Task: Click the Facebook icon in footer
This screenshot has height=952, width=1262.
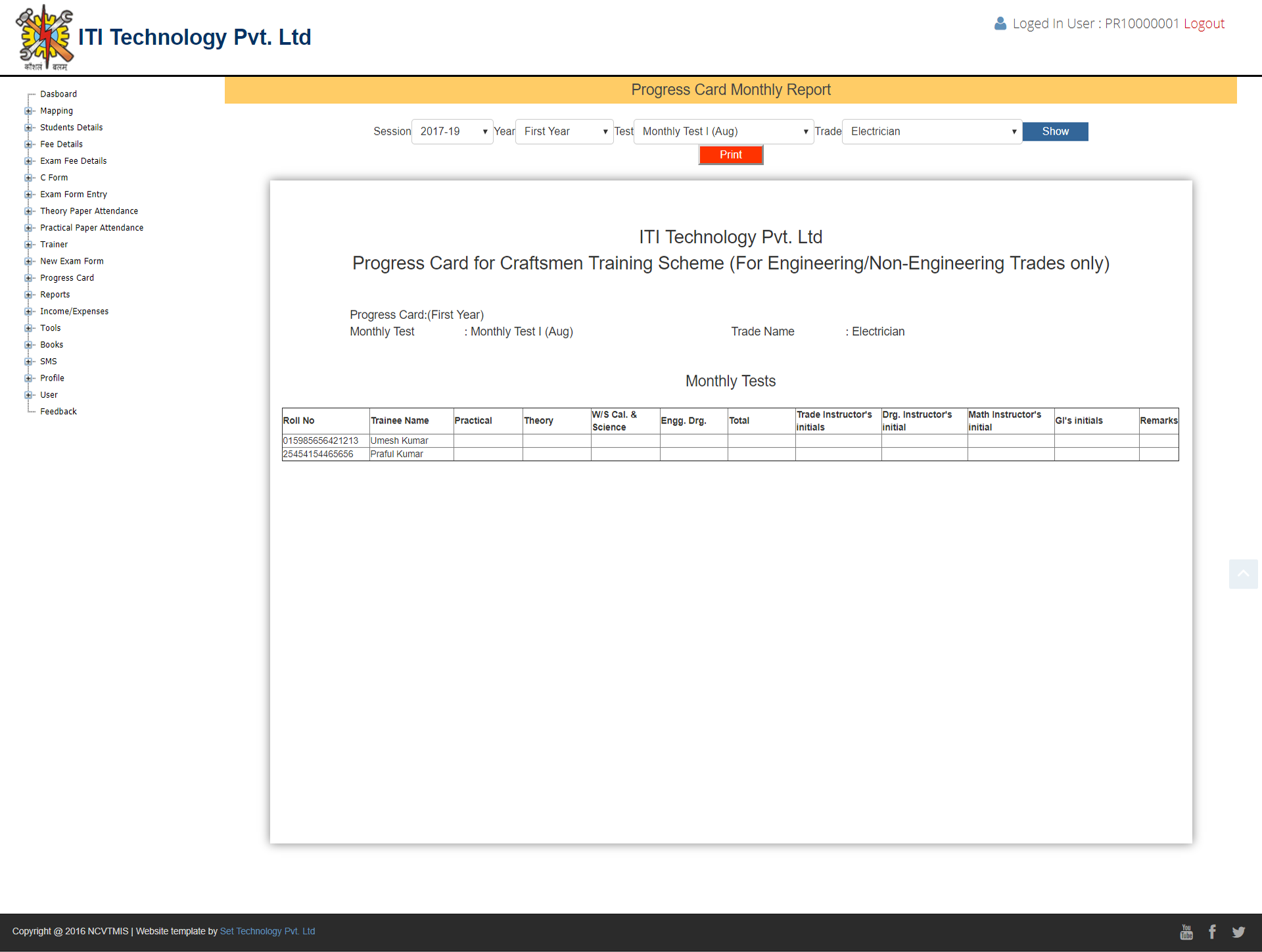Action: pyautogui.click(x=1212, y=932)
